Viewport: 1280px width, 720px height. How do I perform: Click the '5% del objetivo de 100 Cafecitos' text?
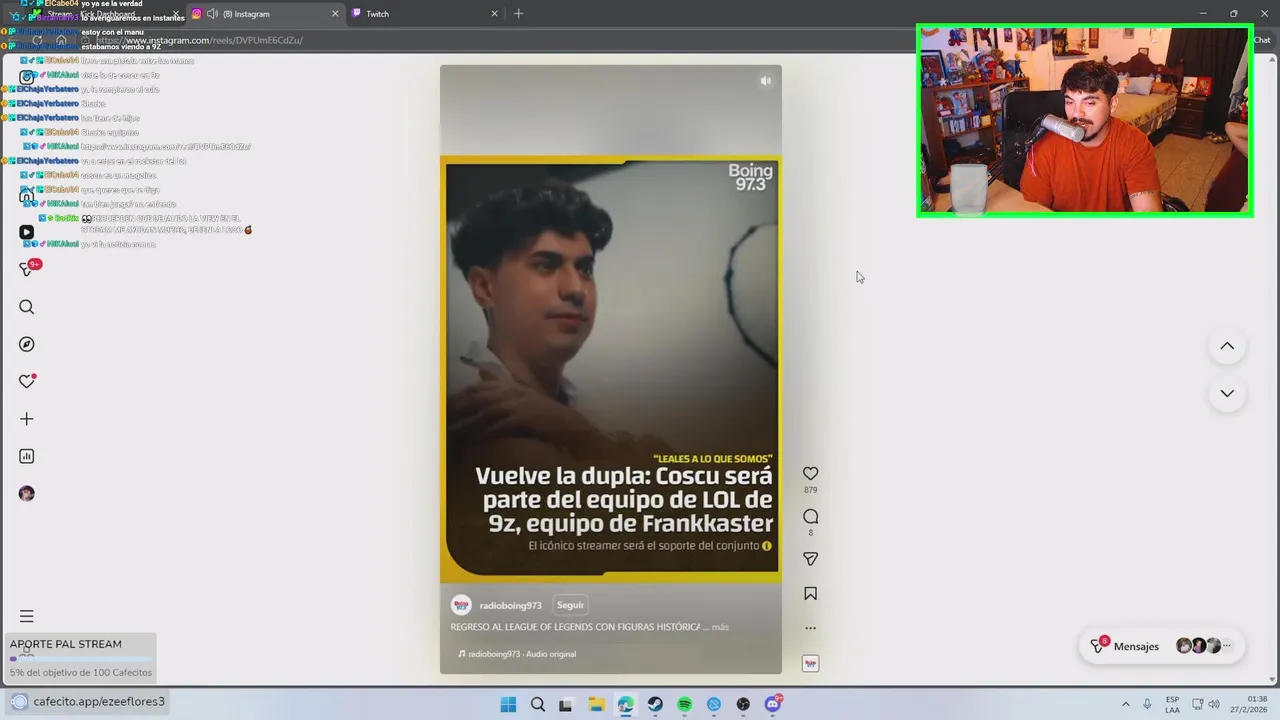[x=81, y=673]
